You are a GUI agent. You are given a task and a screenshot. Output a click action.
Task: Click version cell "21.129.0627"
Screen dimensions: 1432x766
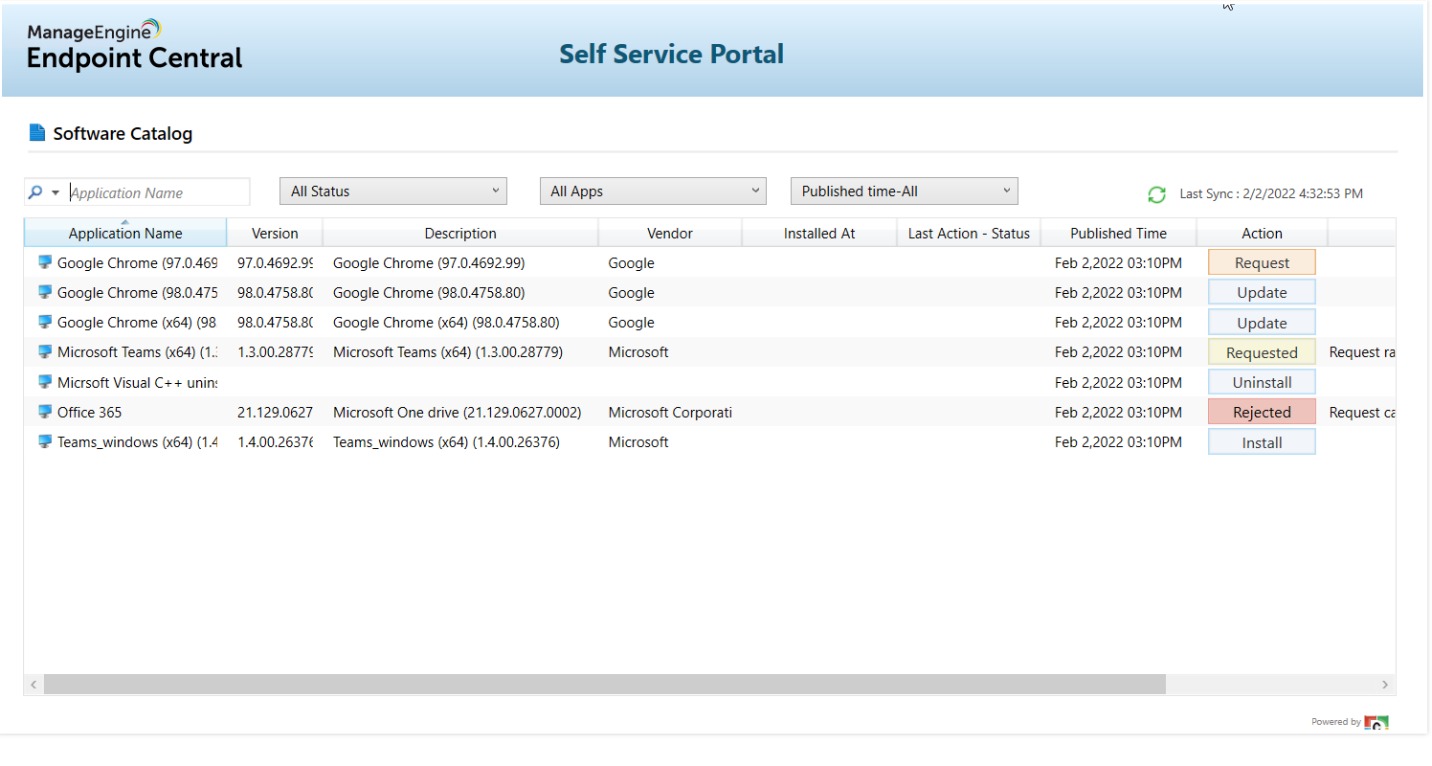(x=275, y=412)
